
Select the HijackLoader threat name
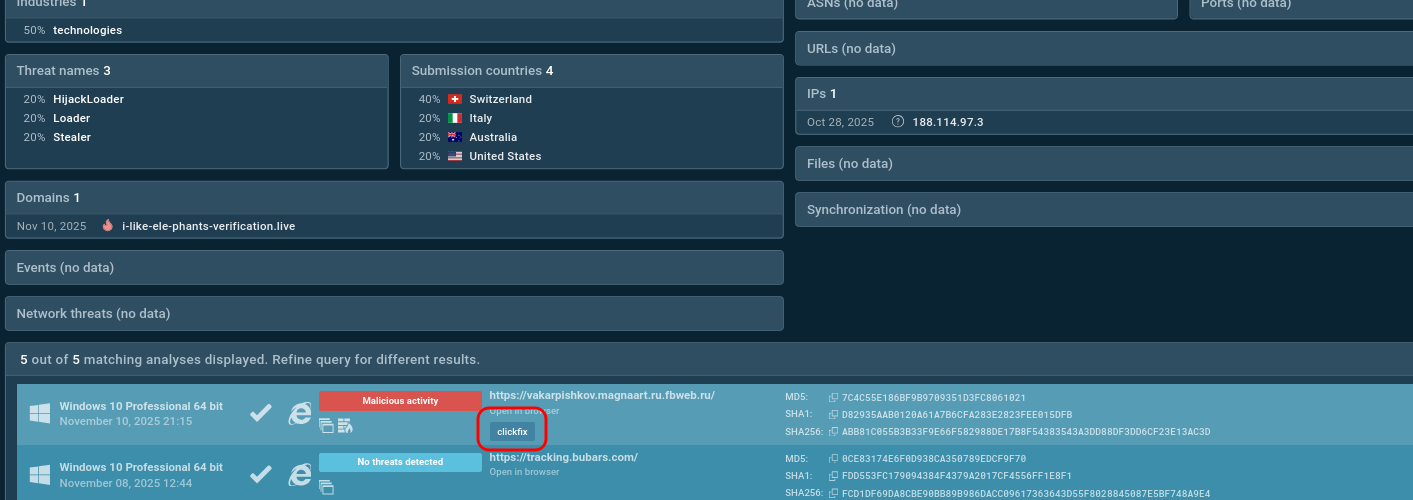click(88, 99)
